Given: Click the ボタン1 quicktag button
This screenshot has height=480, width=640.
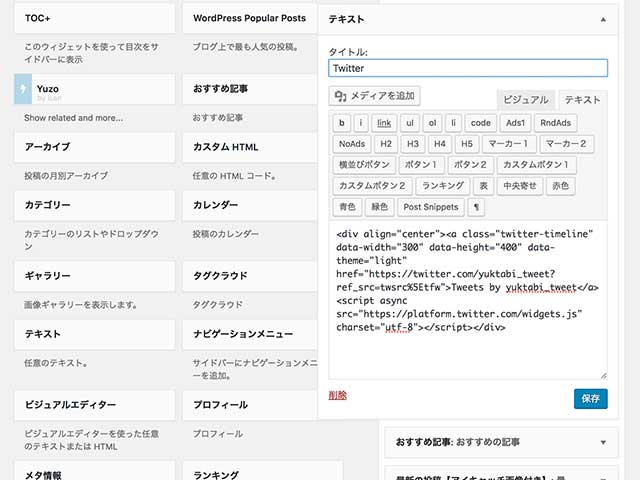Looking at the screenshot, I should [421, 164].
